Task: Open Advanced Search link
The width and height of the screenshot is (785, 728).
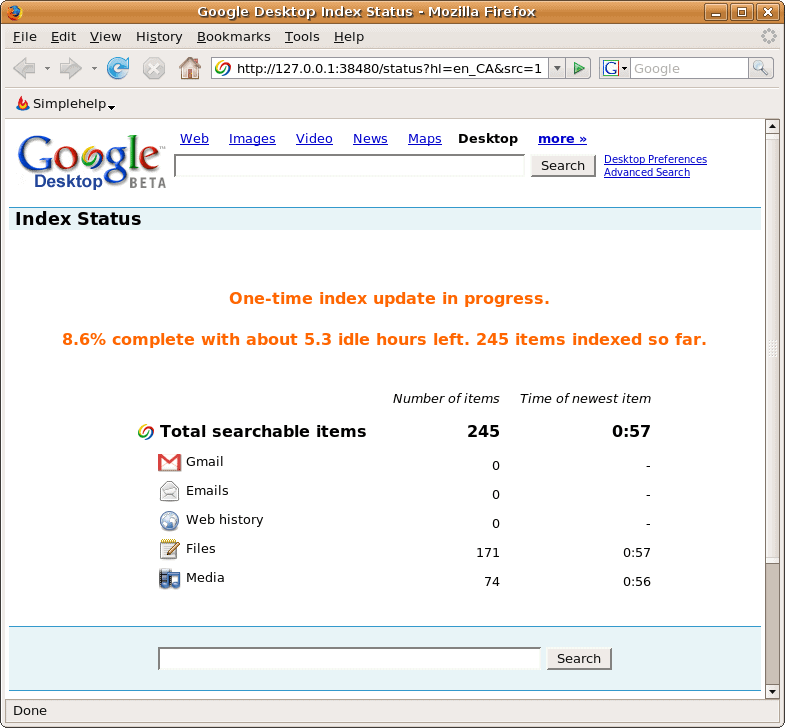Action: [x=646, y=172]
